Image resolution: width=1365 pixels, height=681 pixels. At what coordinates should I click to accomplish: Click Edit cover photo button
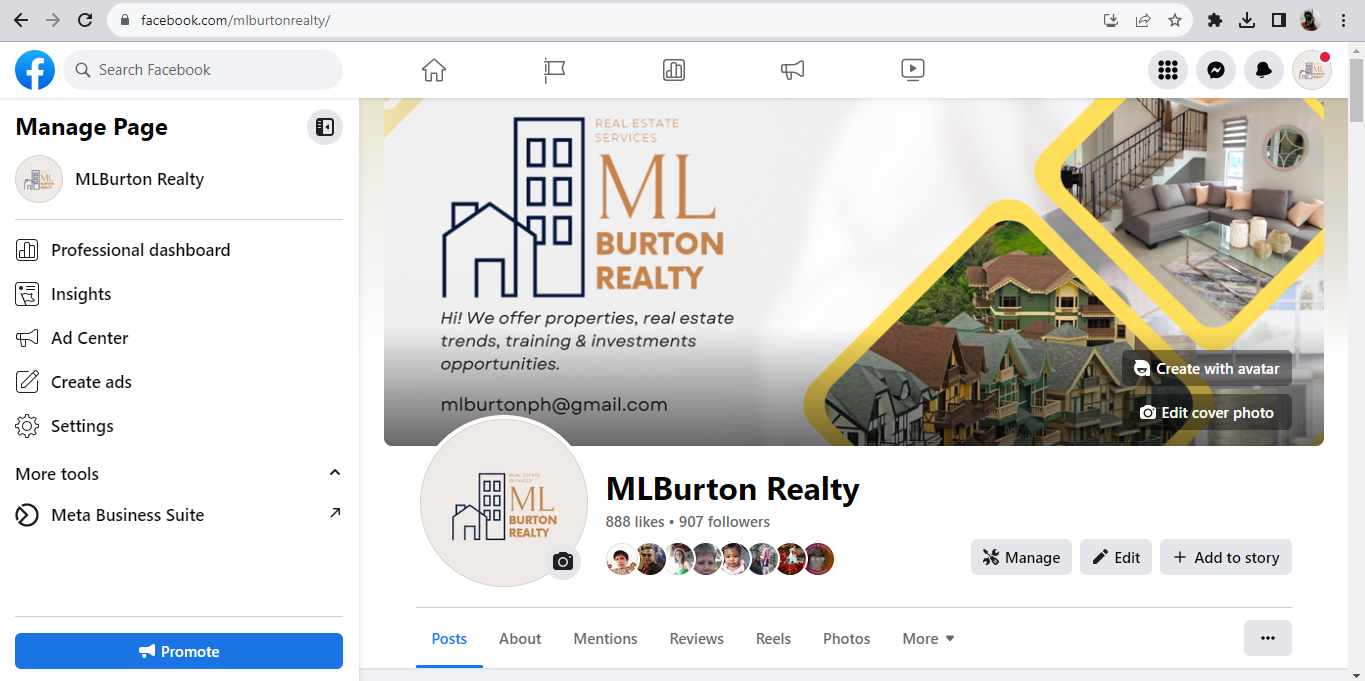coord(1207,412)
